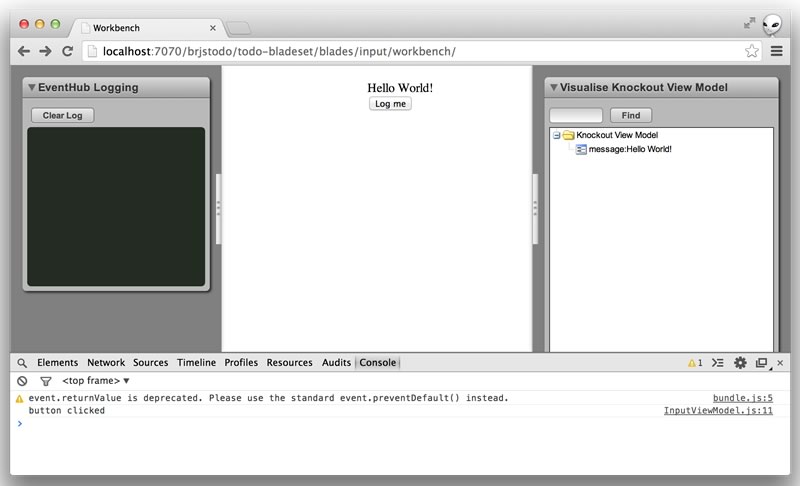800x486 pixels.
Task: Click the Clear Log button
Action: coord(63,116)
